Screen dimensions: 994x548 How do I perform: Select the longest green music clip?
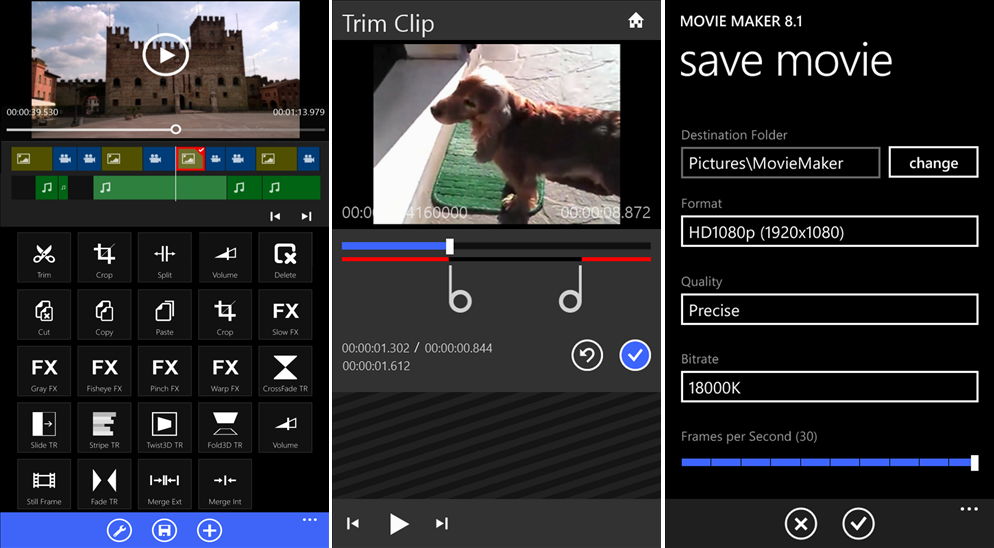pos(160,188)
